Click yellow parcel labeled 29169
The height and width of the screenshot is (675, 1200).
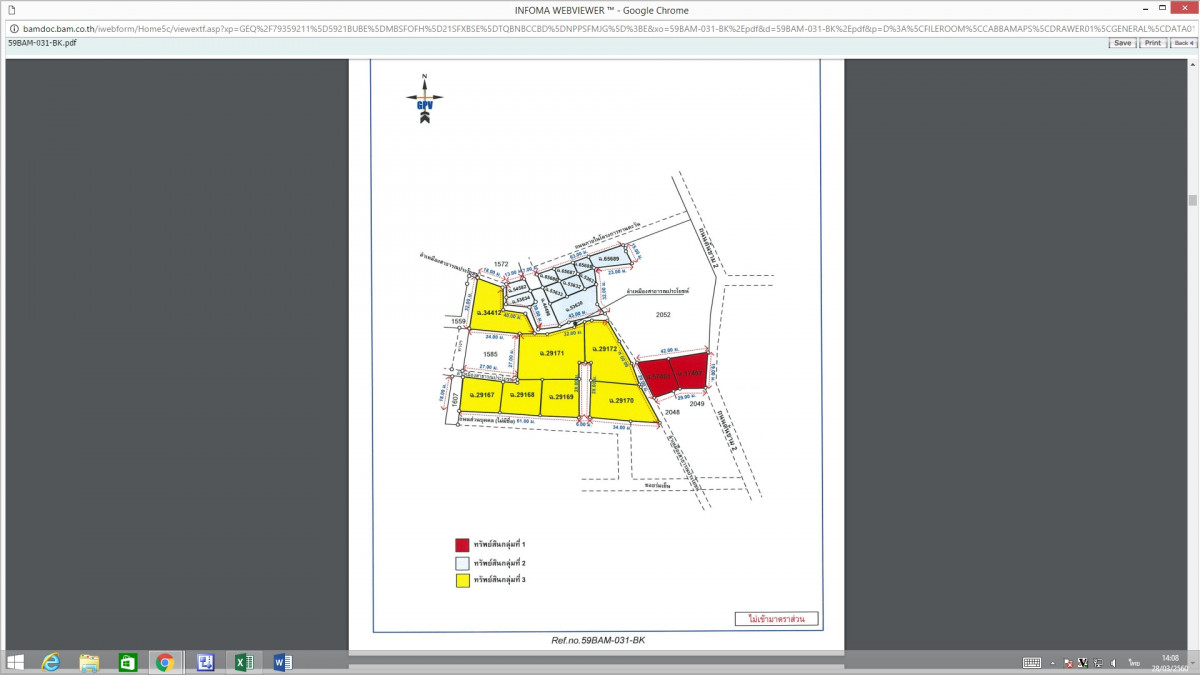(x=561, y=400)
